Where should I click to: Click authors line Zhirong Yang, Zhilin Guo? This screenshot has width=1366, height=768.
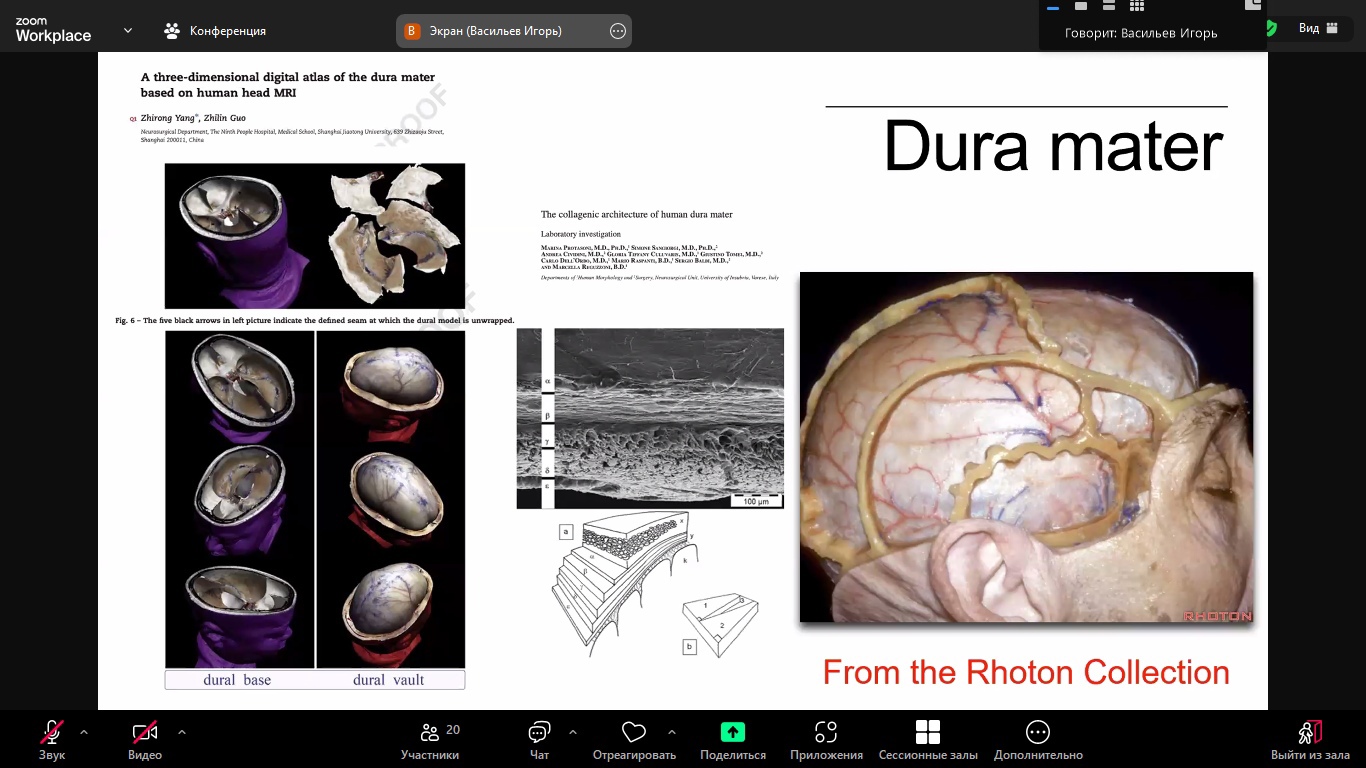tap(194, 118)
